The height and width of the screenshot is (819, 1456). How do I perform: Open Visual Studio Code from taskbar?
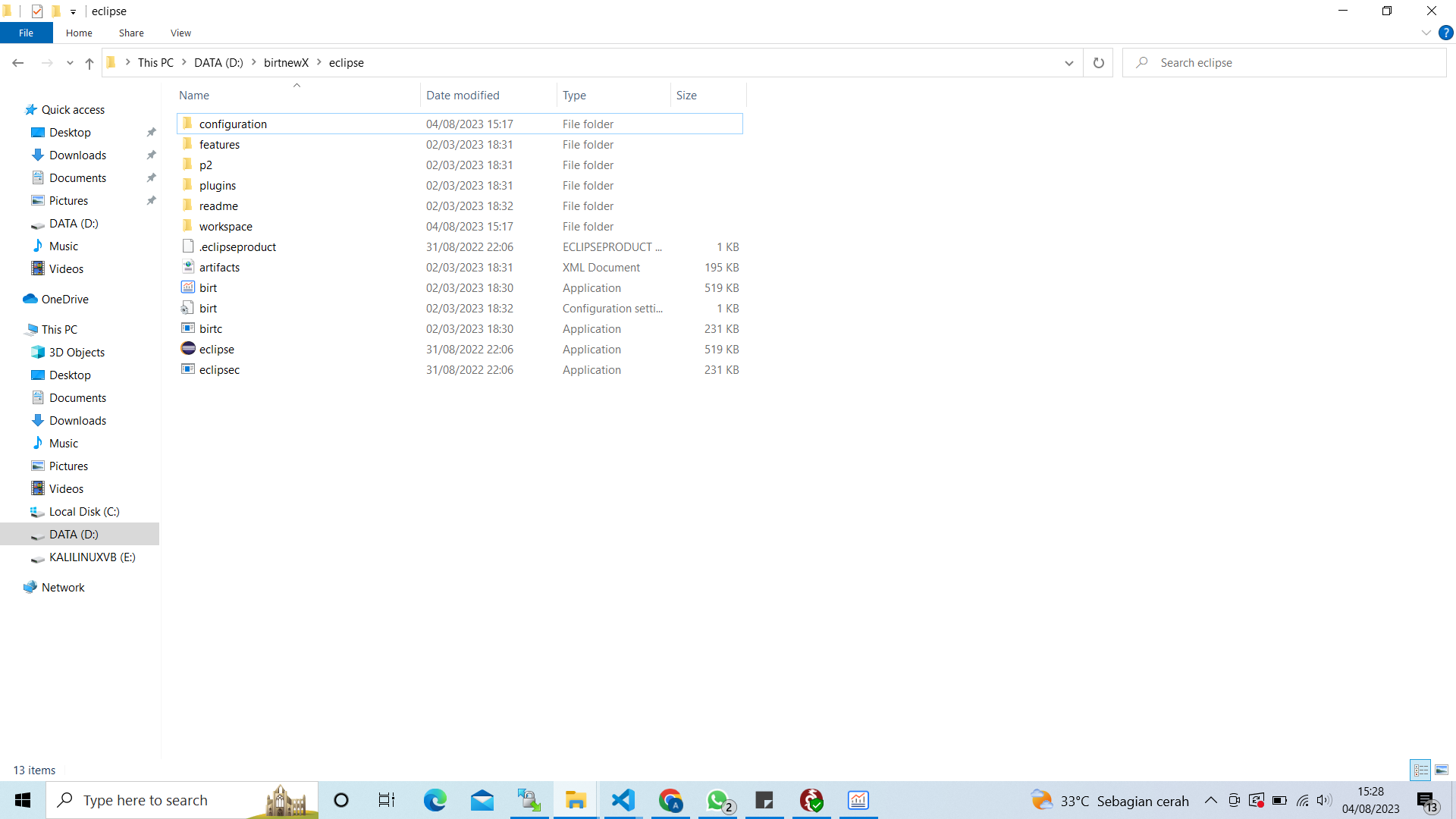[623, 800]
